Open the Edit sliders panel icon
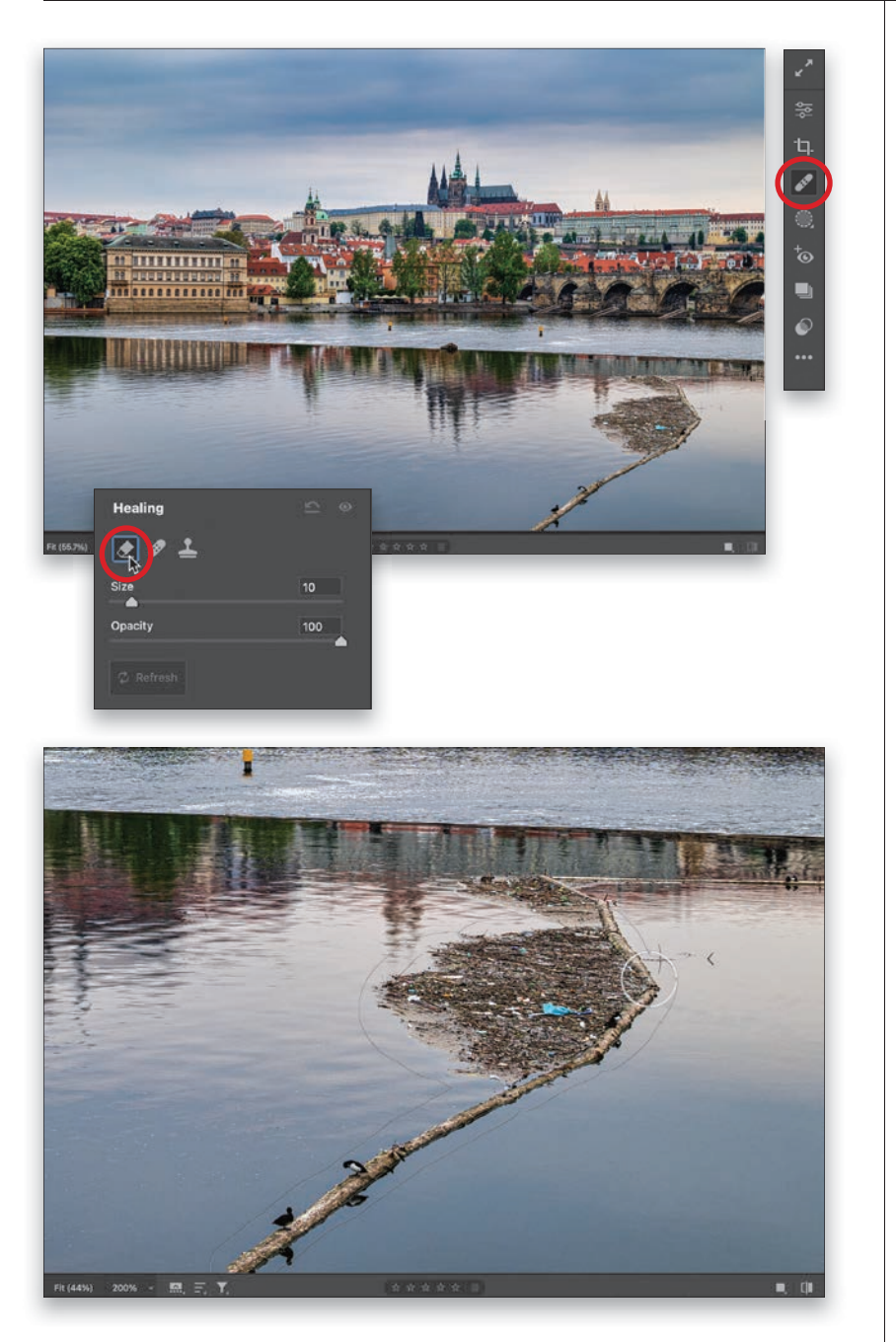 [x=803, y=110]
